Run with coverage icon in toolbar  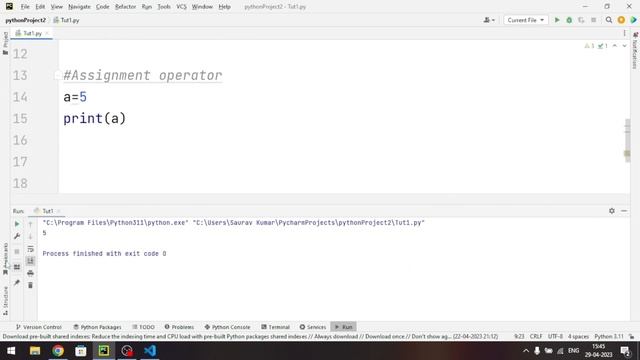(x=581, y=20)
